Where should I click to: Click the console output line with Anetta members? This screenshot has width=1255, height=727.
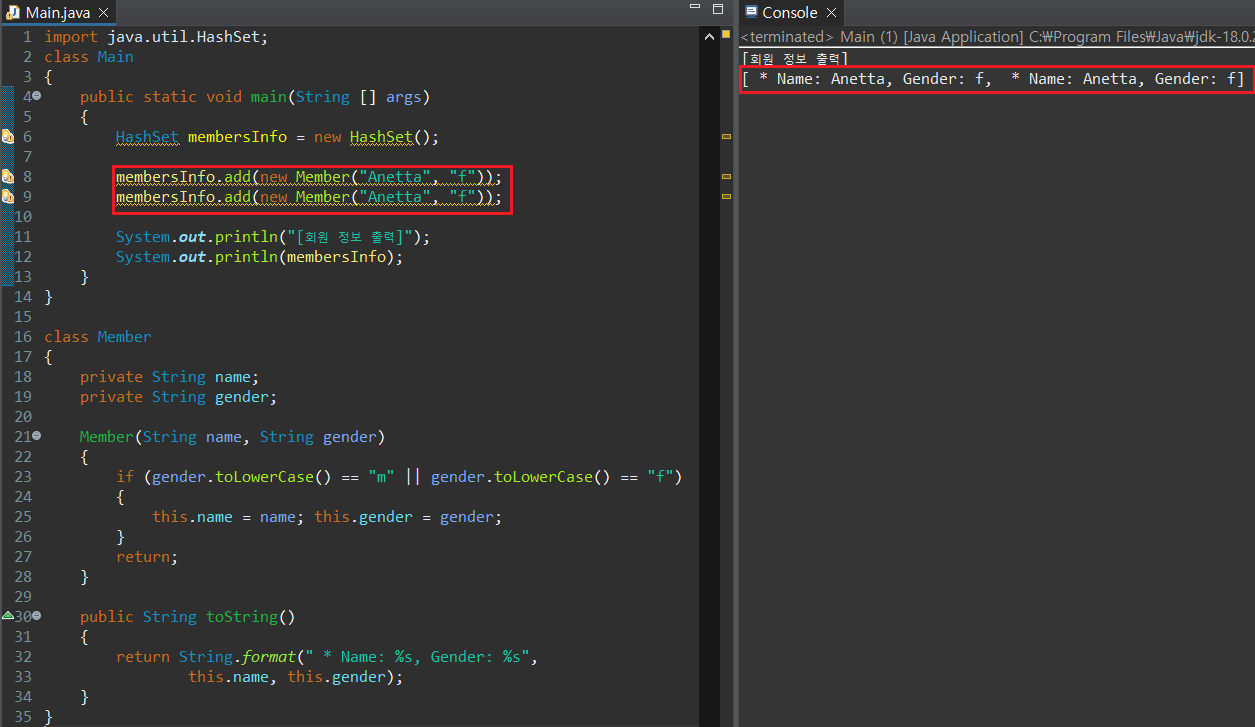click(x=996, y=79)
